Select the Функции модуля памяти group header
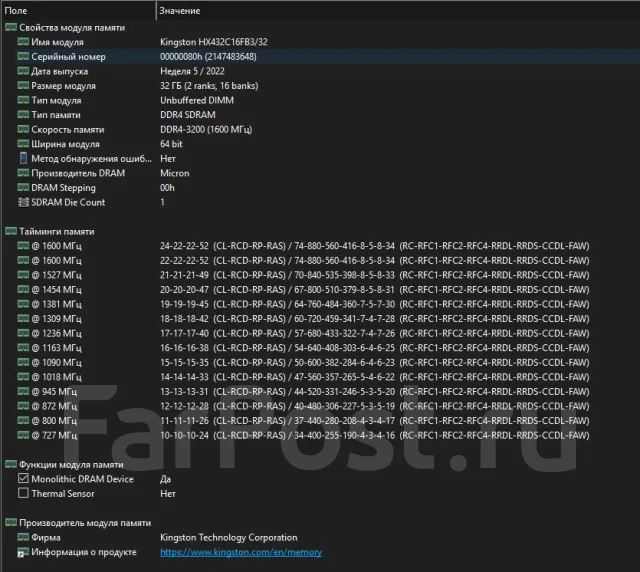Viewport: 640px width, 572px height. pos(71,465)
